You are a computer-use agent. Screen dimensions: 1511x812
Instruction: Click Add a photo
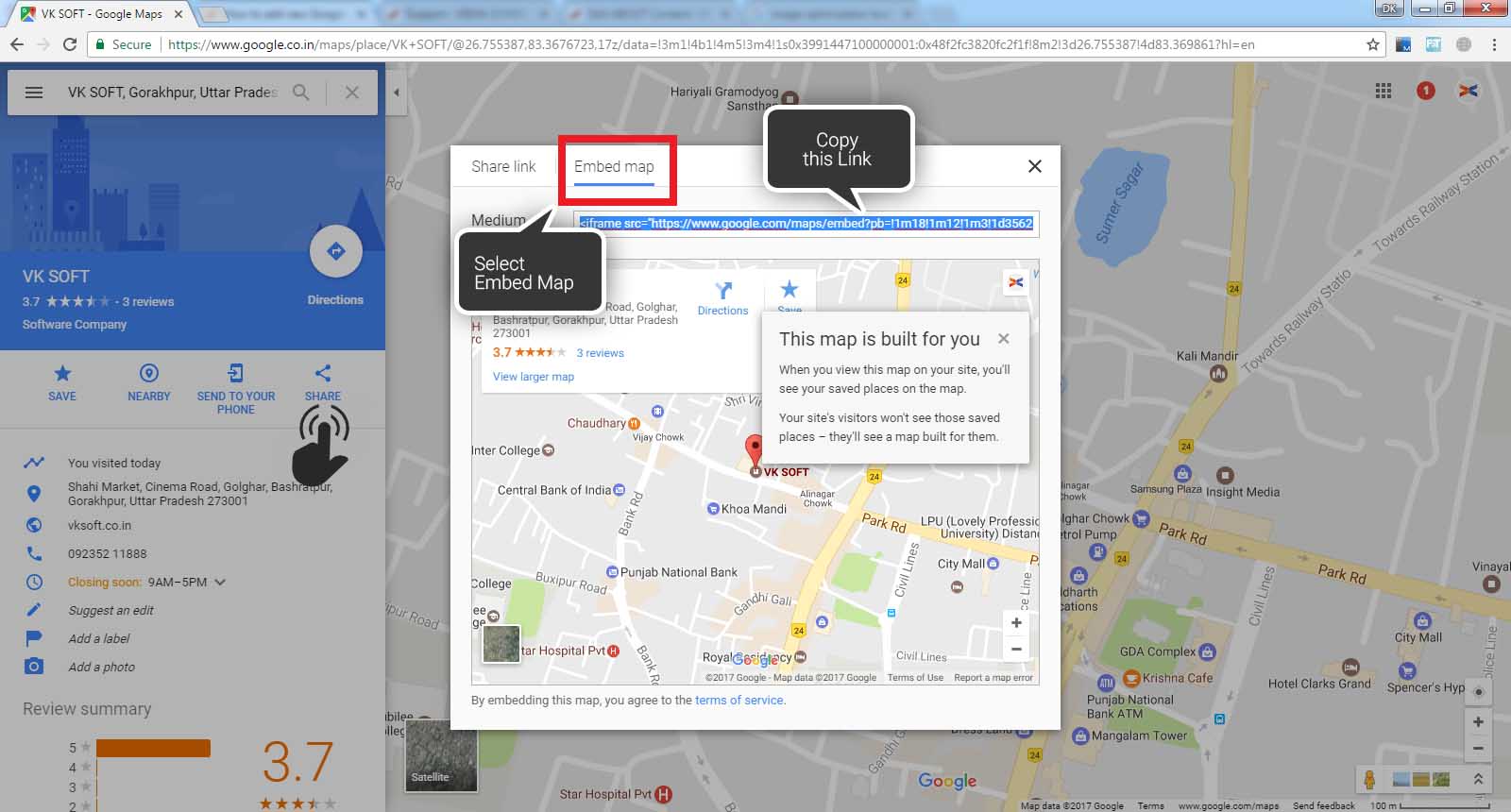101,667
